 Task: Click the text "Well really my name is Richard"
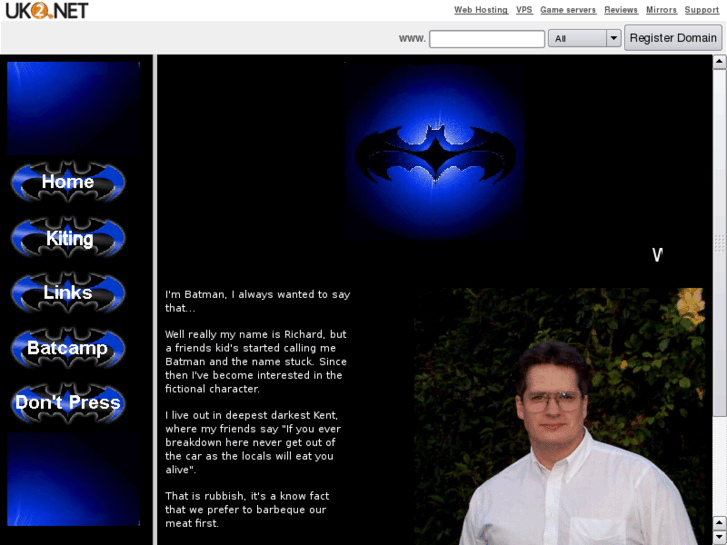click(244, 334)
